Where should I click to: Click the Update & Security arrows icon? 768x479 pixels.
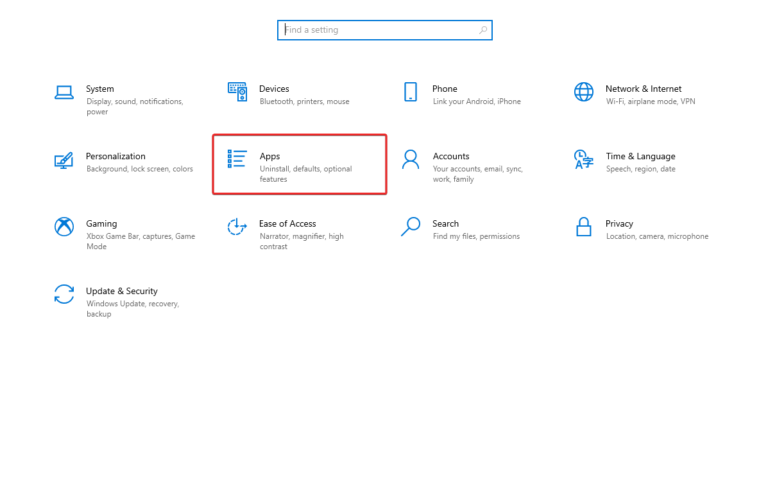[64, 294]
